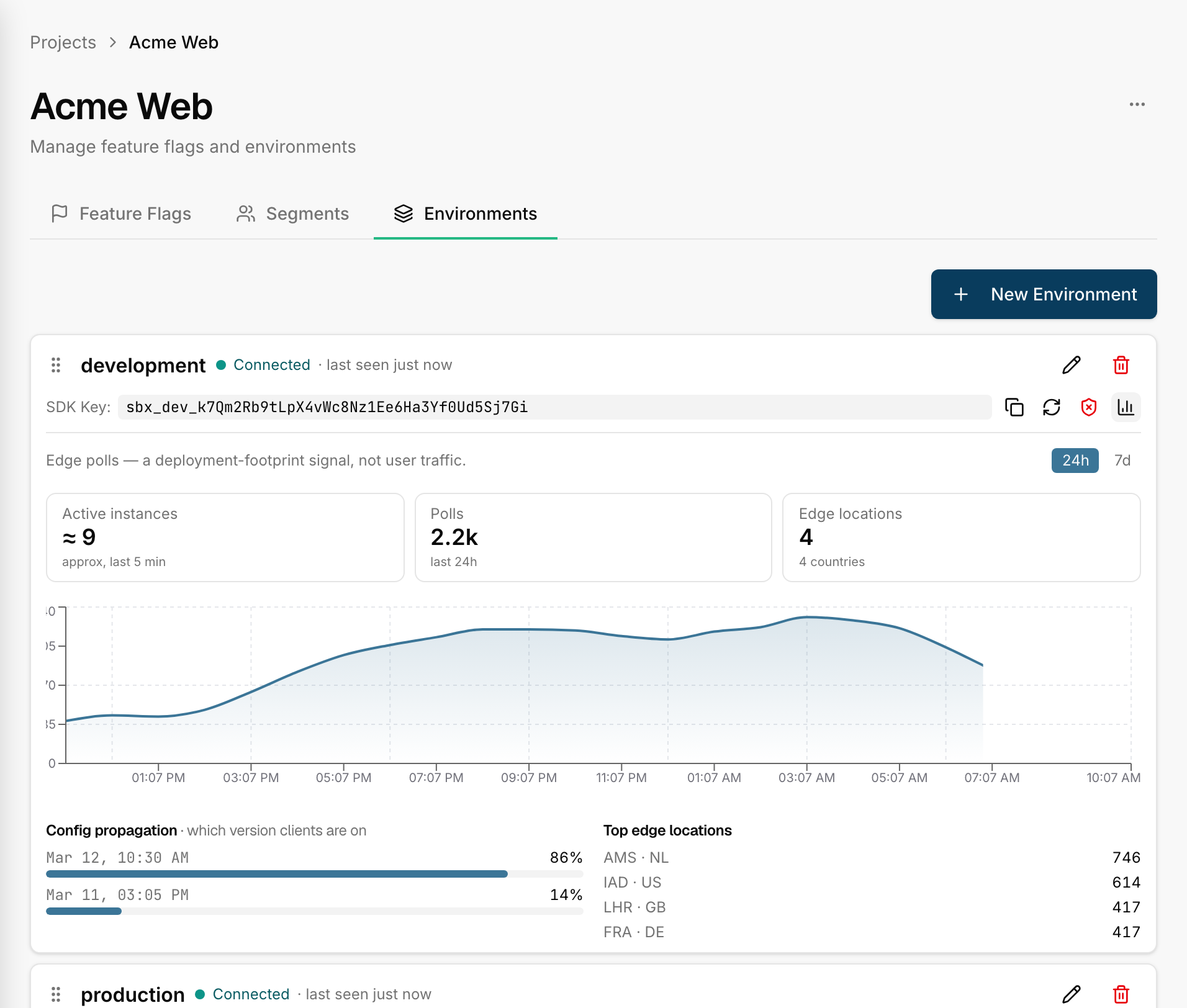Regenerate the development SDK key
Screen dimensions: 1187x1008
tap(1052, 407)
